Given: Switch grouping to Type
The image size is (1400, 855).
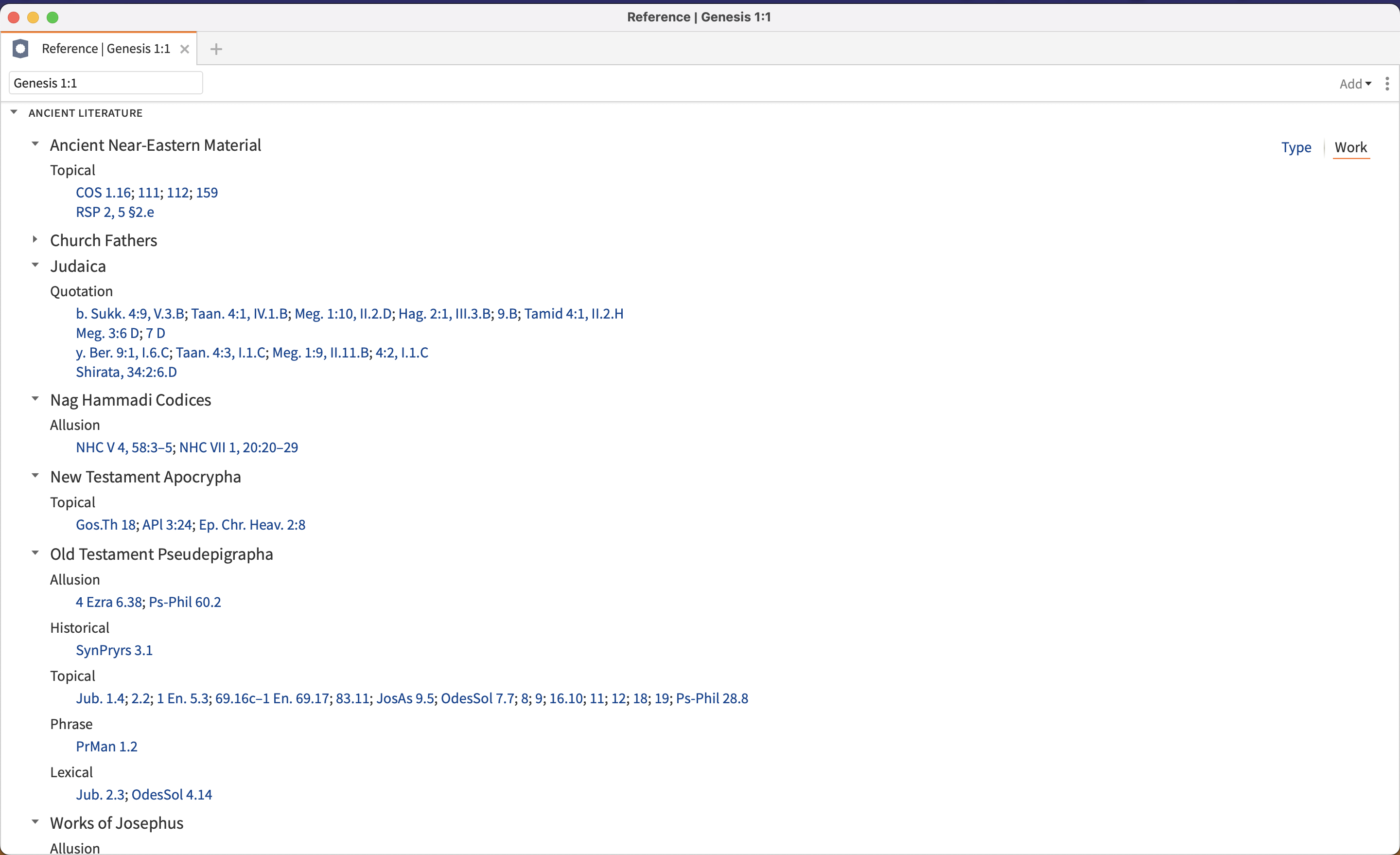Looking at the screenshot, I should tap(1295, 147).
